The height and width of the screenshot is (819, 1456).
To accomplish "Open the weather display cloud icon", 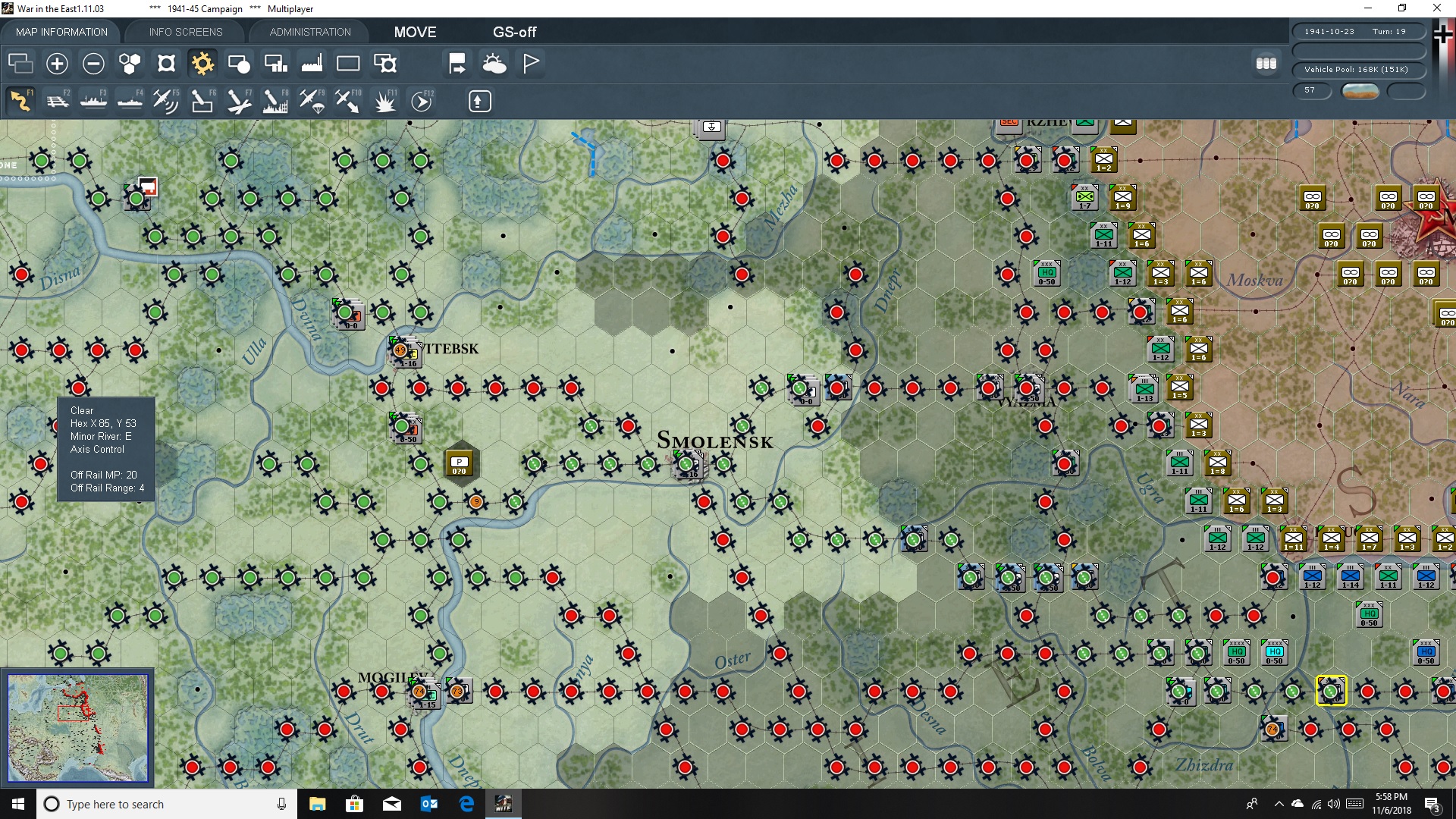I will tap(494, 64).
